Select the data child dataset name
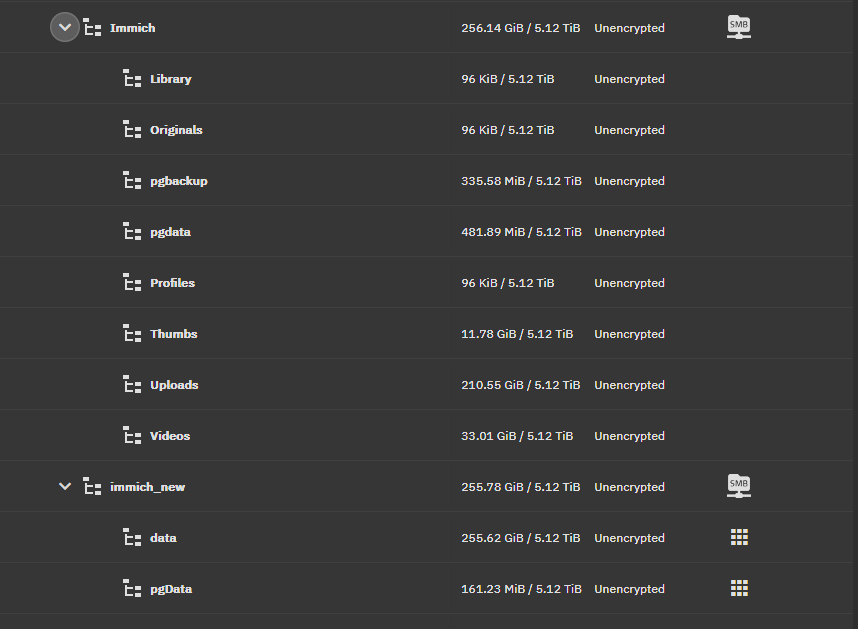The width and height of the screenshot is (858, 629). coord(163,538)
